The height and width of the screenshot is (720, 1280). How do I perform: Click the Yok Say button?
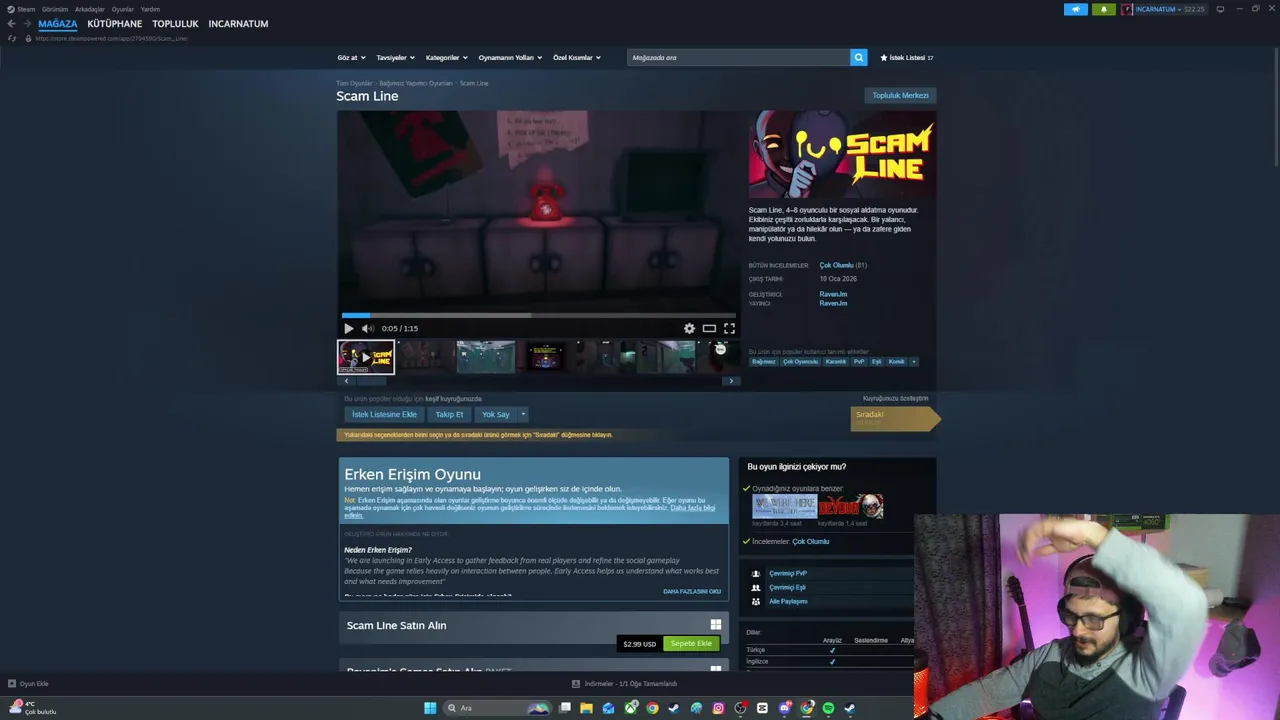[495, 414]
